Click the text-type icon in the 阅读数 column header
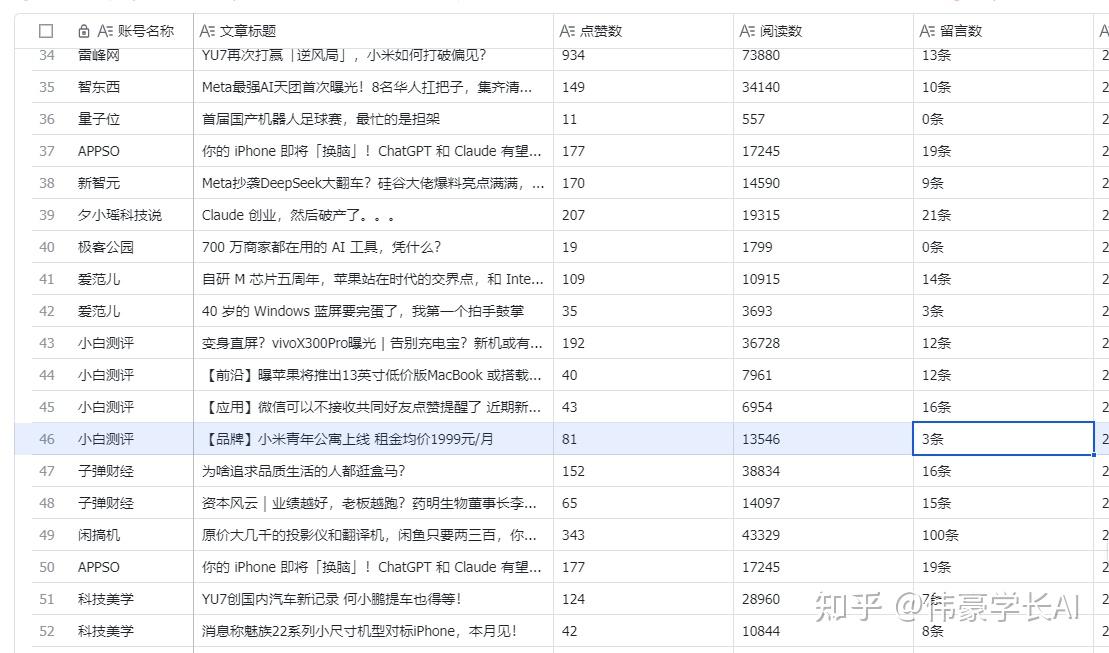This screenshot has width=1109, height=653. tap(748, 31)
